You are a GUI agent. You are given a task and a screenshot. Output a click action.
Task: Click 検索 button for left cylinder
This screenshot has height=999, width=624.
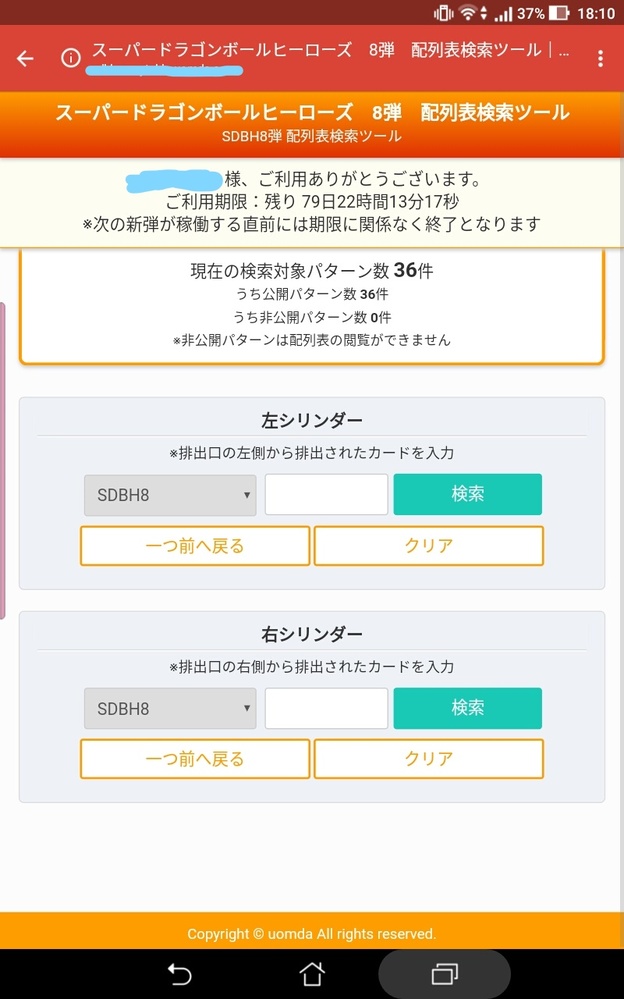(x=468, y=495)
